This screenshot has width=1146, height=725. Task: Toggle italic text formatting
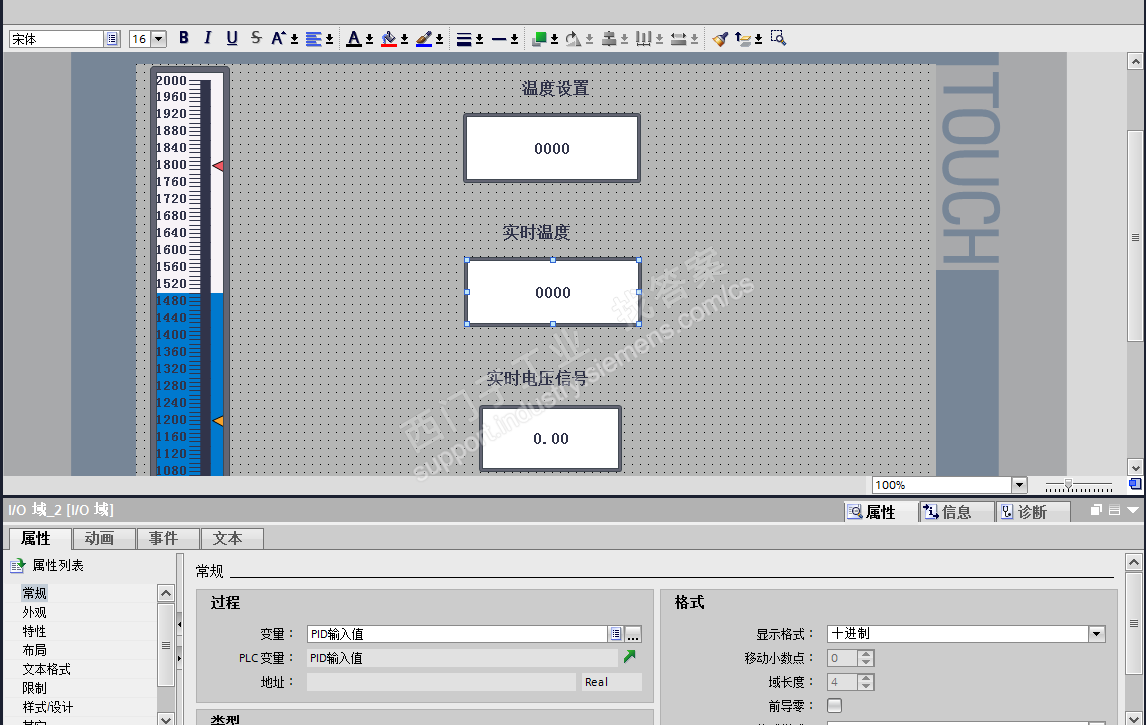coord(208,38)
